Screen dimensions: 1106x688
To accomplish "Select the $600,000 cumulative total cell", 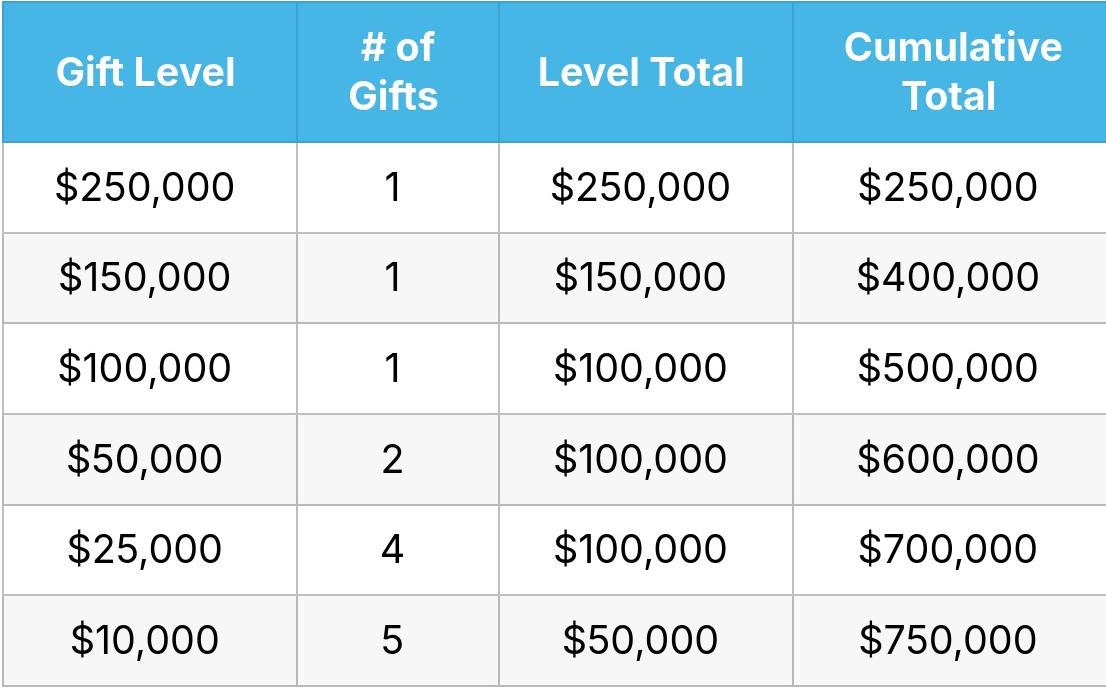I will tap(948, 459).
